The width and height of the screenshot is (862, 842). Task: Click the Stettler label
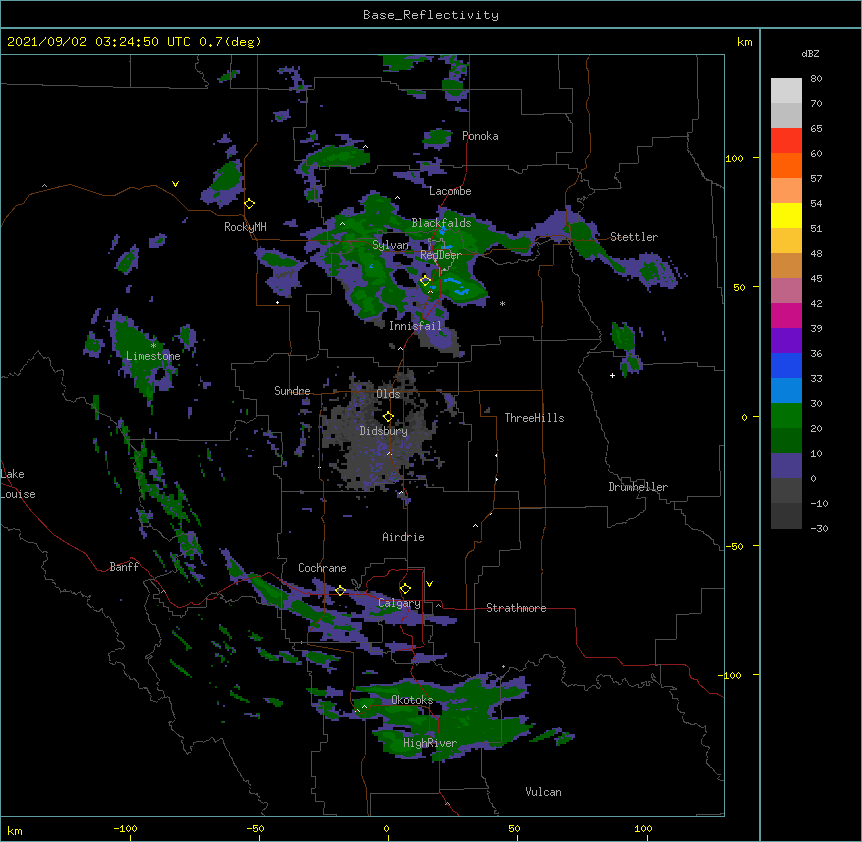(634, 237)
